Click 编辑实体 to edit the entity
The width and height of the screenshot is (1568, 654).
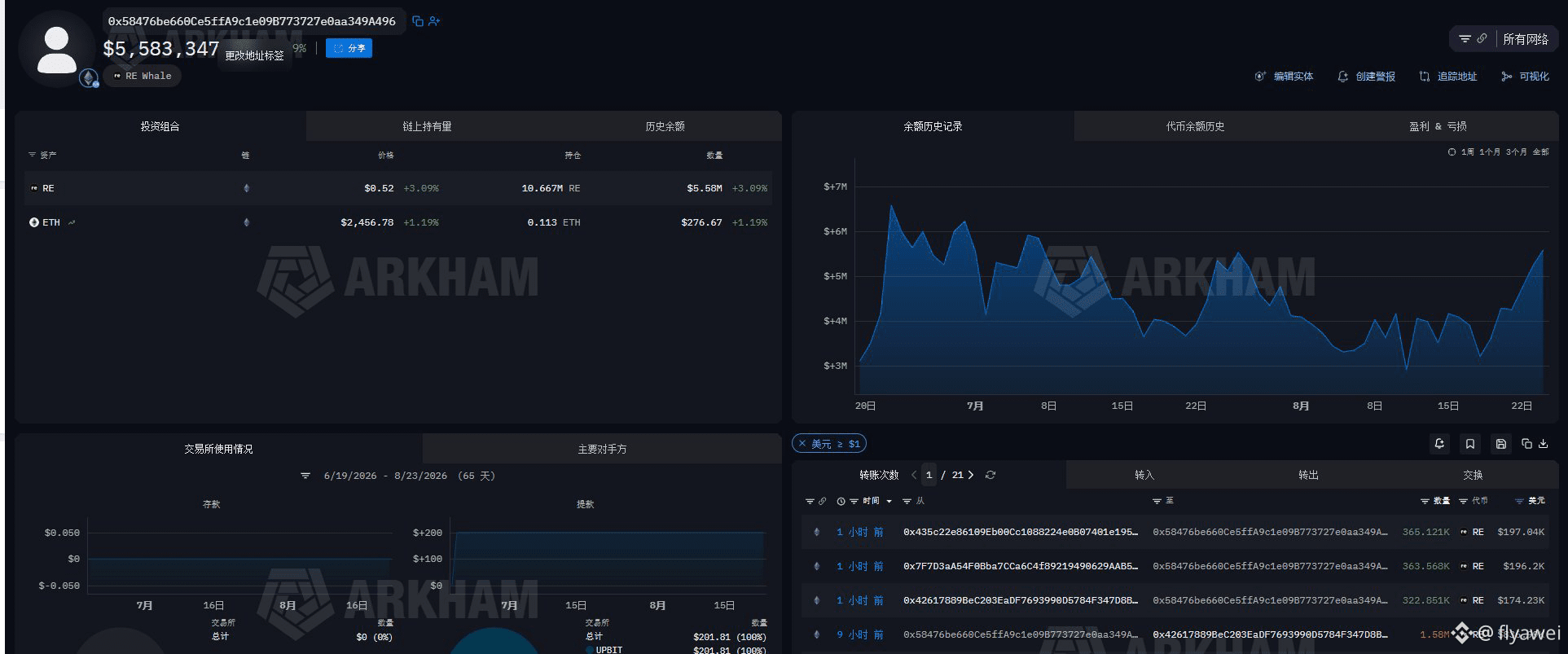[x=1285, y=77]
